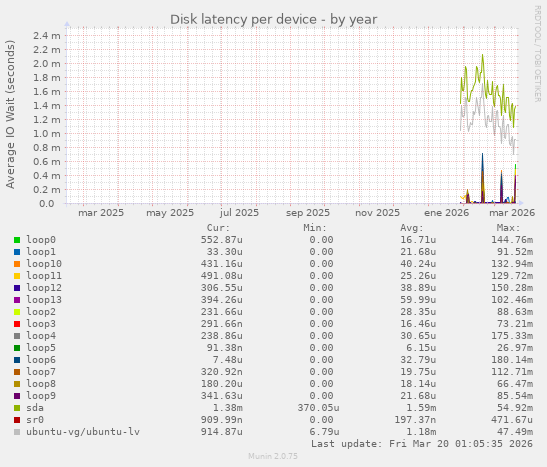Select the loop11 legend label
The width and height of the screenshot is (547, 467).
pos(44,276)
